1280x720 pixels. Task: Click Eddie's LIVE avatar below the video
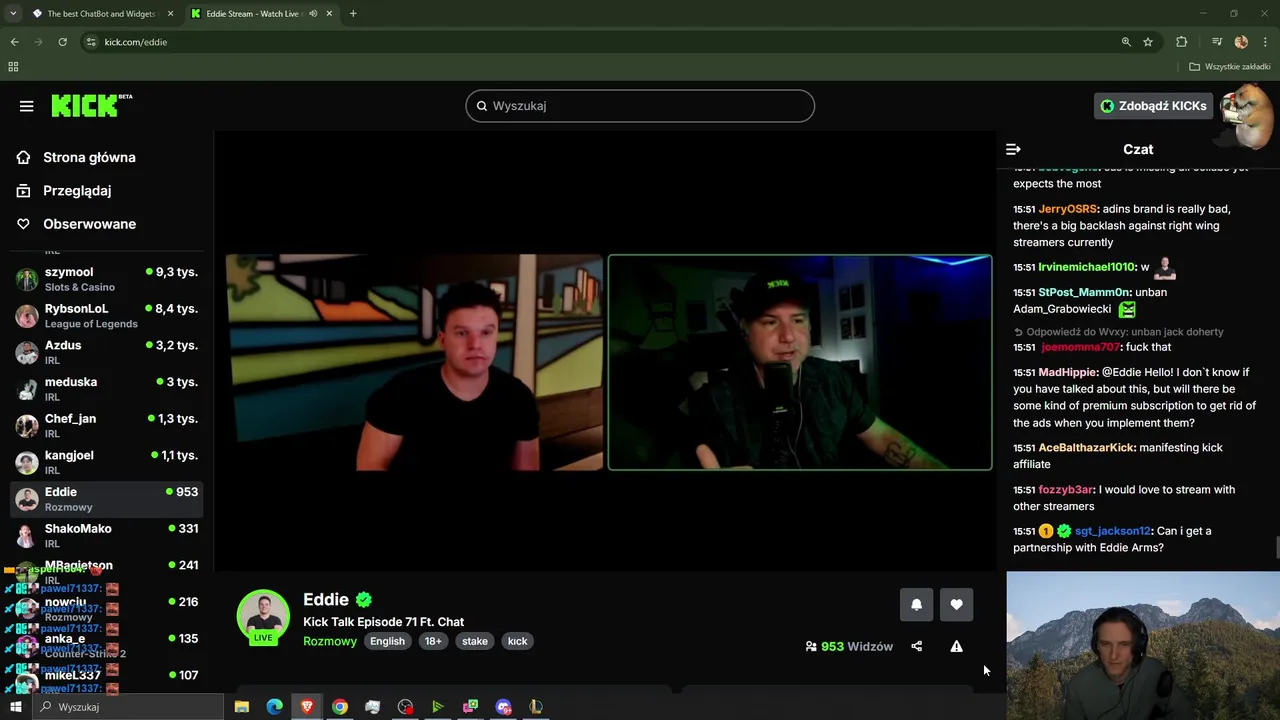coord(263,616)
